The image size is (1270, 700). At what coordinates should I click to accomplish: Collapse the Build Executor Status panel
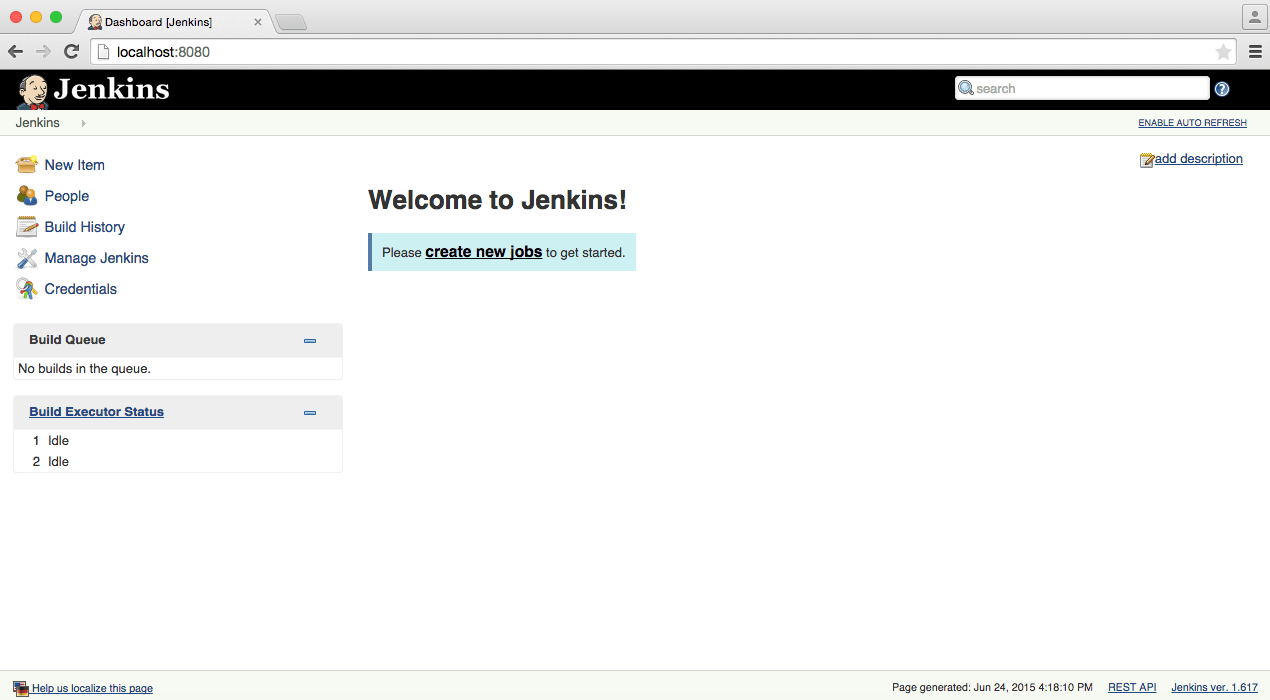coord(310,413)
